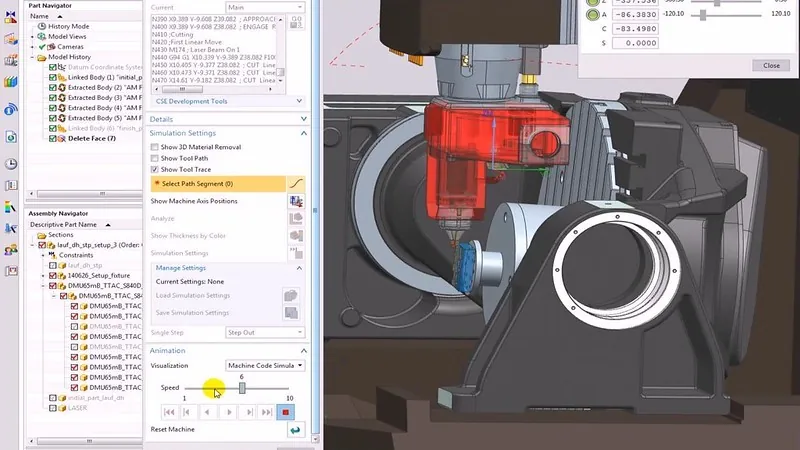The height and width of the screenshot is (450, 800).
Task: Click the Reset Machine icon
Action: [x=295, y=430]
